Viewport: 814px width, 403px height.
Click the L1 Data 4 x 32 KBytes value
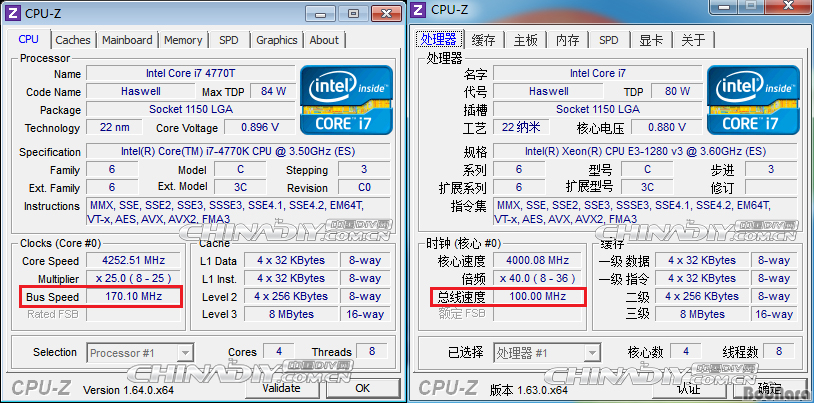291,261
